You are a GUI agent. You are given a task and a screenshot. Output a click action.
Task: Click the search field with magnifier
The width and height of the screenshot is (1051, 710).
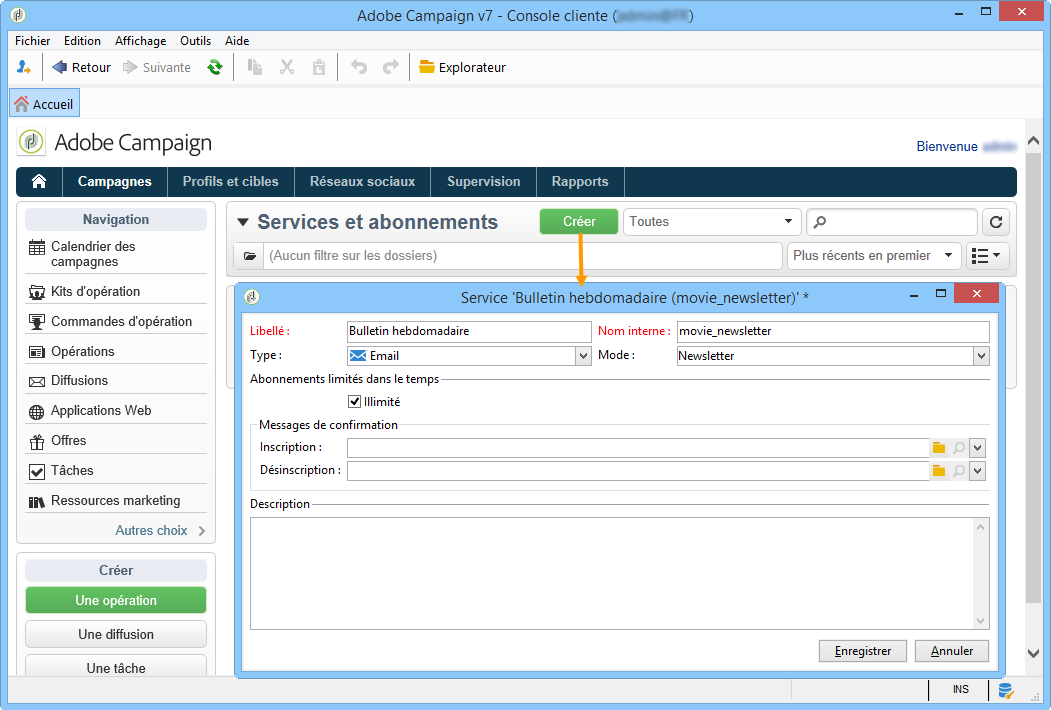(x=892, y=222)
